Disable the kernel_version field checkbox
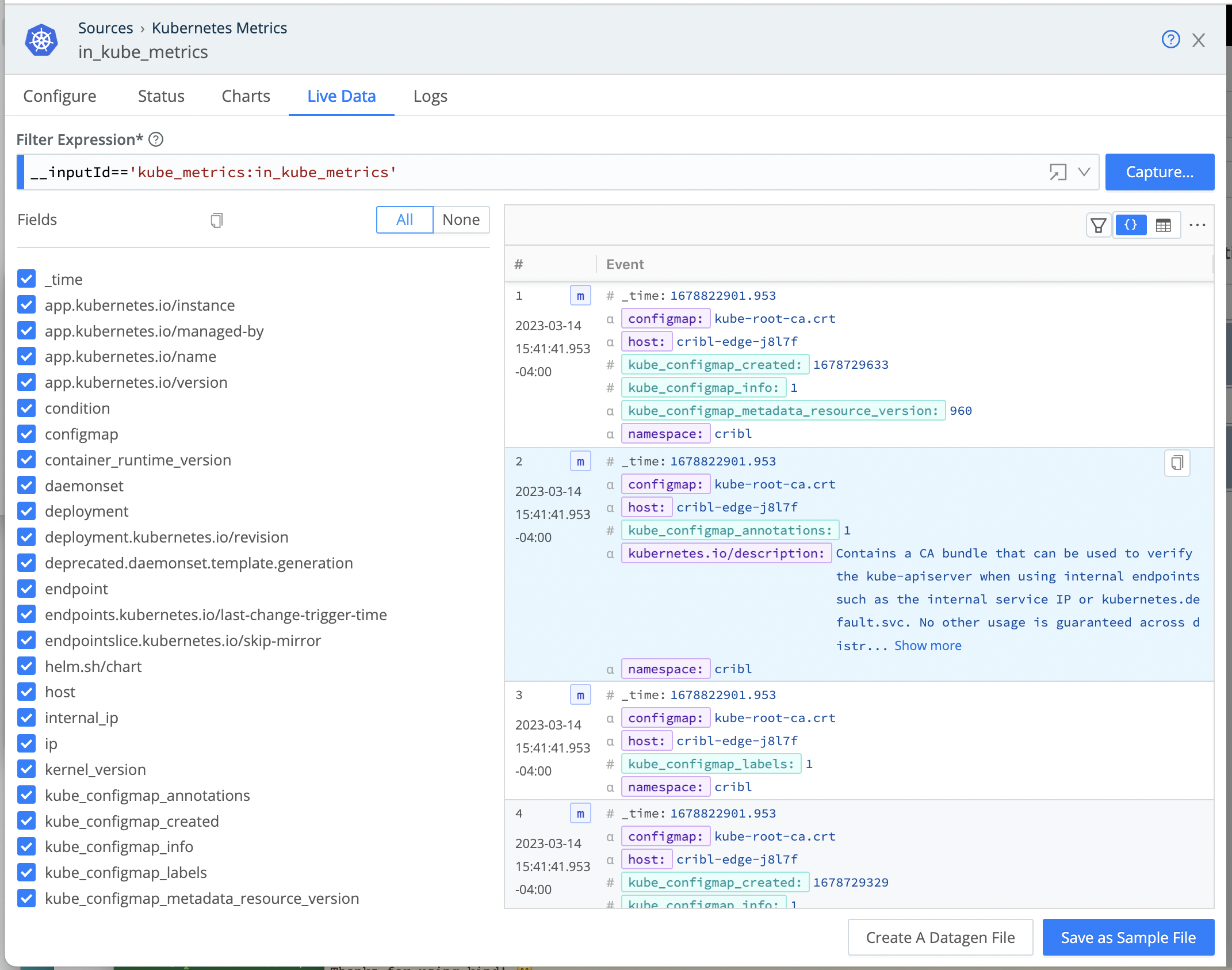This screenshot has height=970, width=1232. pos(26,769)
